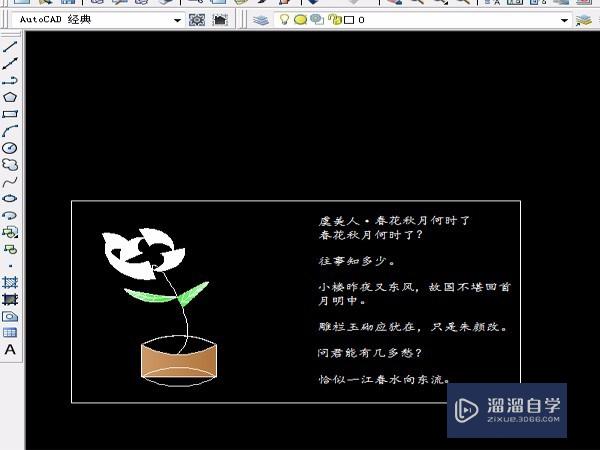Select text line 小楼昨夜又东风,故国不堪回首
600x450 pixels.
[x=414, y=287]
